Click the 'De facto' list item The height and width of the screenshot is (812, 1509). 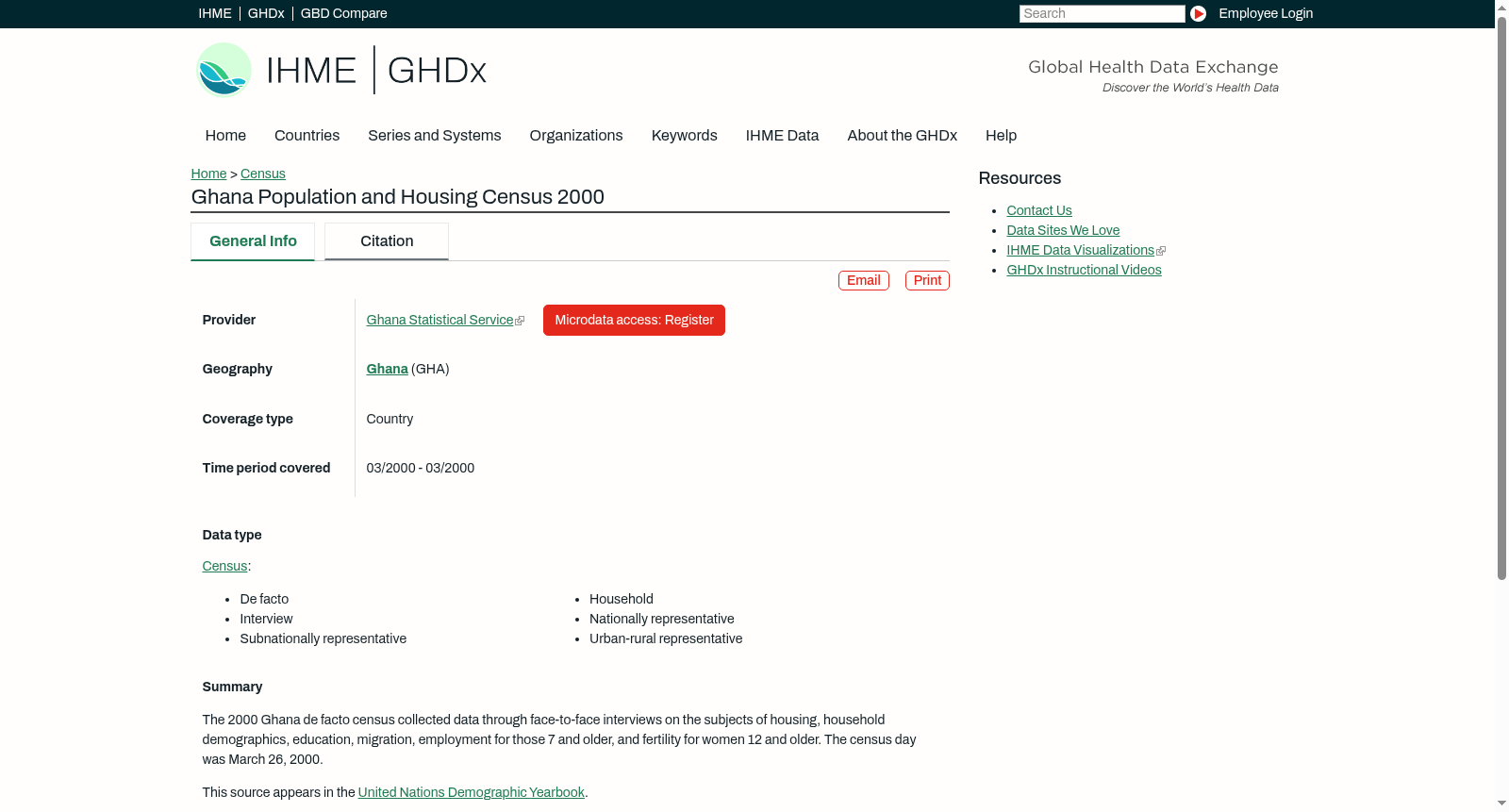[x=264, y=599]
